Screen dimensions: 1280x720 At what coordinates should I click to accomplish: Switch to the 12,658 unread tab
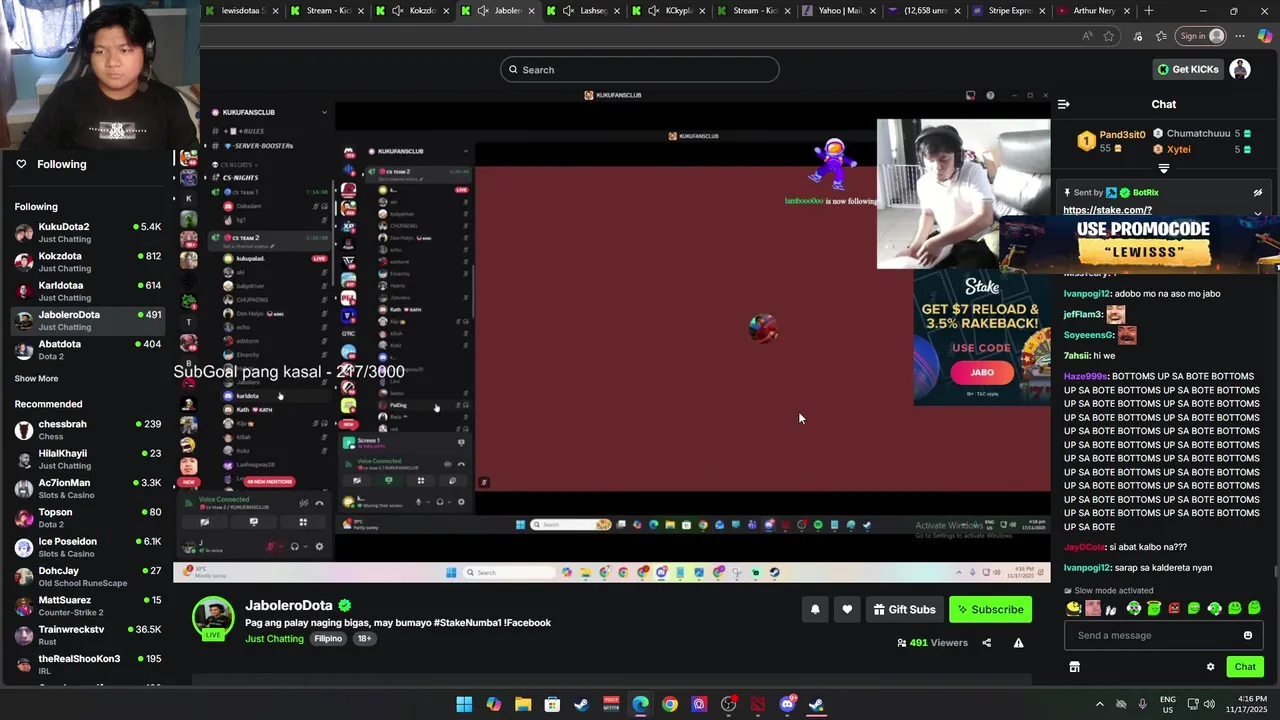point(924,11)
